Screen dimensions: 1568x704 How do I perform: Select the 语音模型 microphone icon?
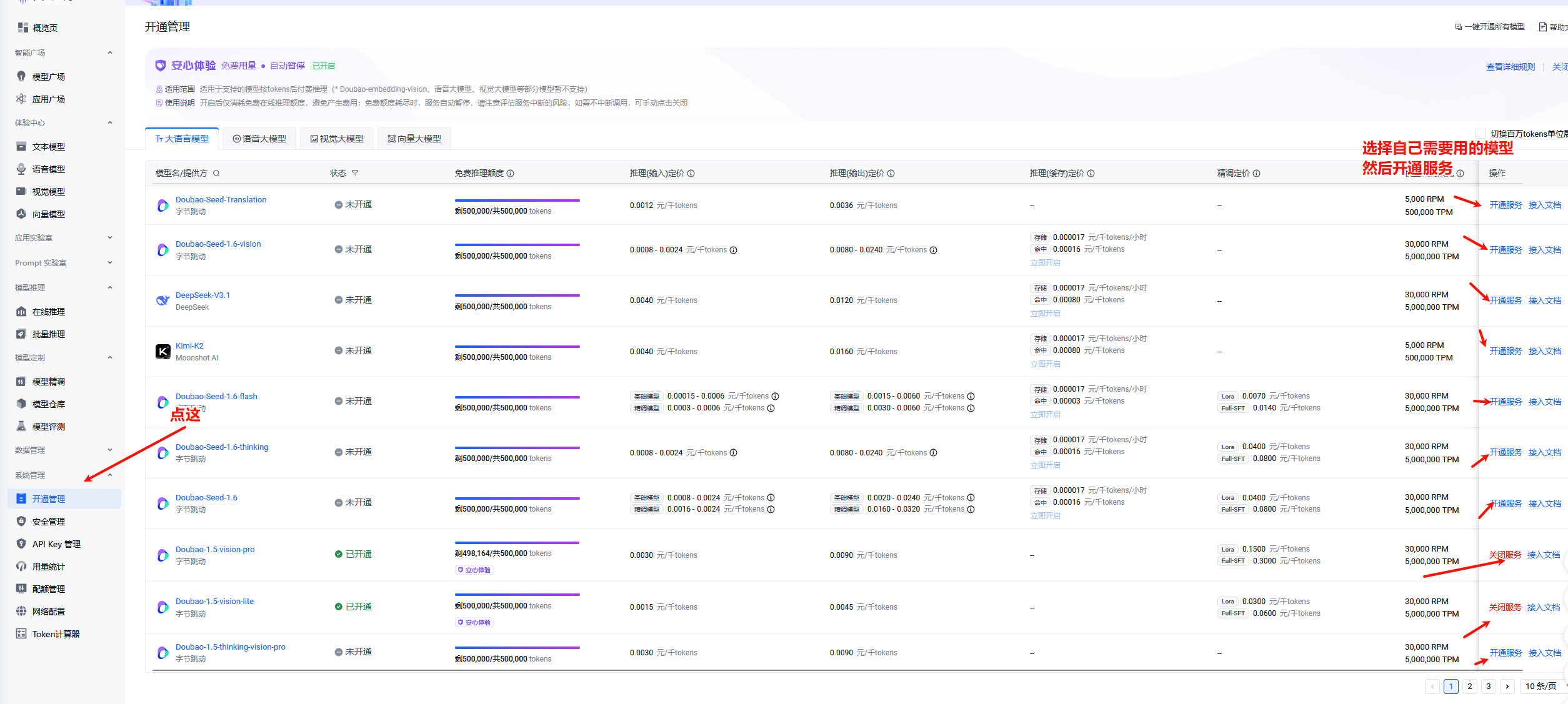[x=21, y=169]
